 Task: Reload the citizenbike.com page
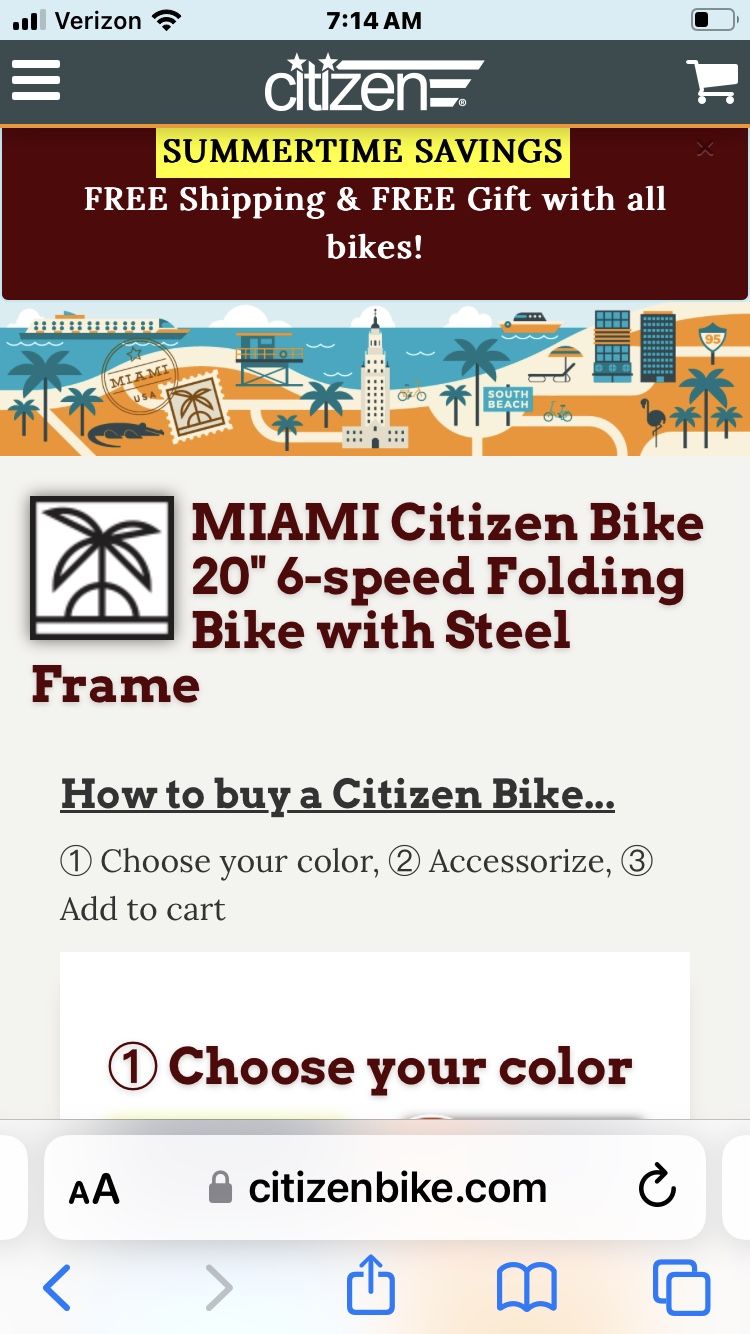656,1187
